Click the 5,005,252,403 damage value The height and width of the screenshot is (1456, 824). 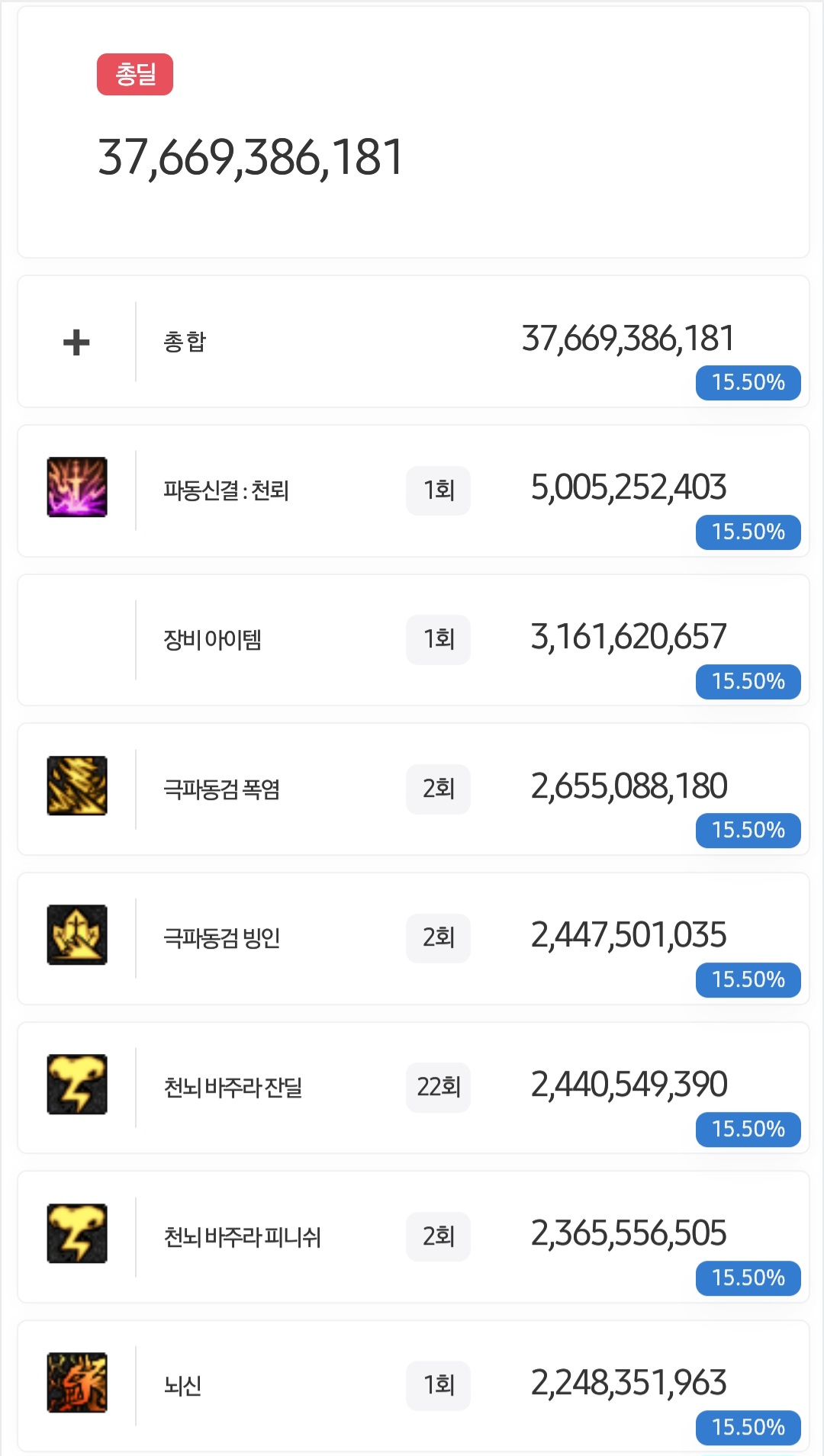(x=629, y=487)
